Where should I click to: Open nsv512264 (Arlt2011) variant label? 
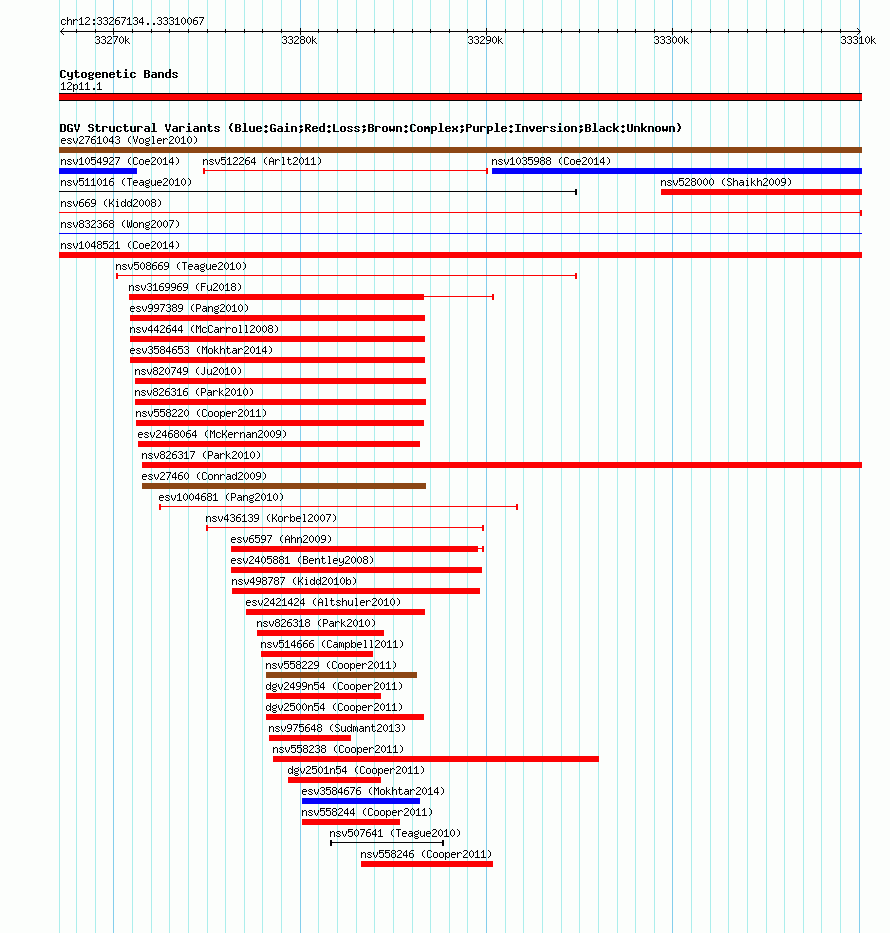(x=262, y=161)
